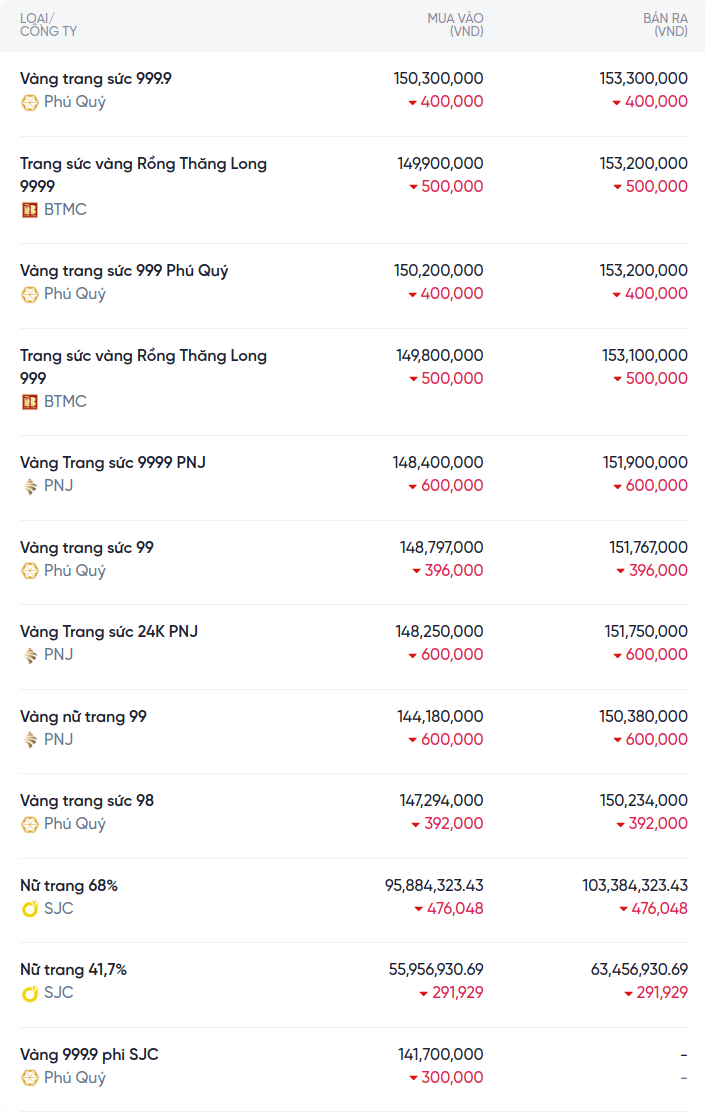Image resolution: width=705 pixels, height=1112 pixels.
Task: Click the PNJ logo under Vàng nữ trang 99
Action: click(30, 740)
